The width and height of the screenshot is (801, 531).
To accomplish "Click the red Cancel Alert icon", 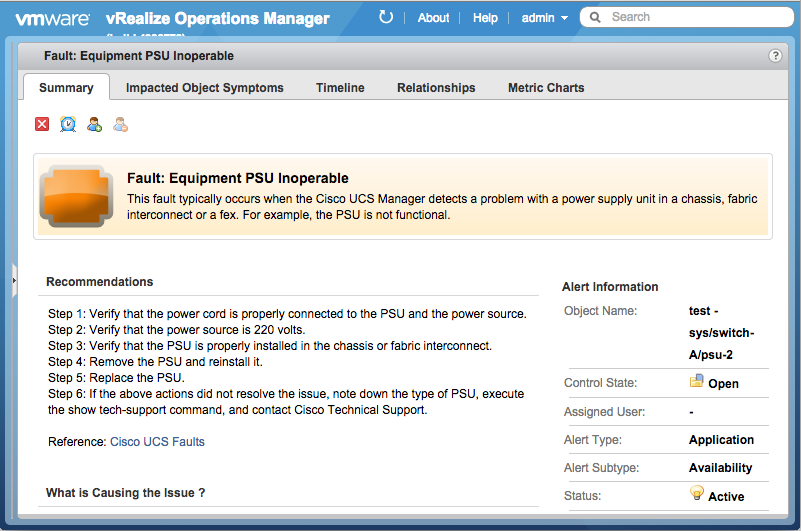I will 42,124.
